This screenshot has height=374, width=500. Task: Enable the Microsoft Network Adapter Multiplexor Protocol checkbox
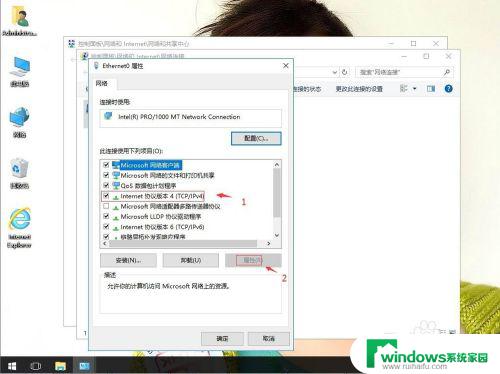106,206
